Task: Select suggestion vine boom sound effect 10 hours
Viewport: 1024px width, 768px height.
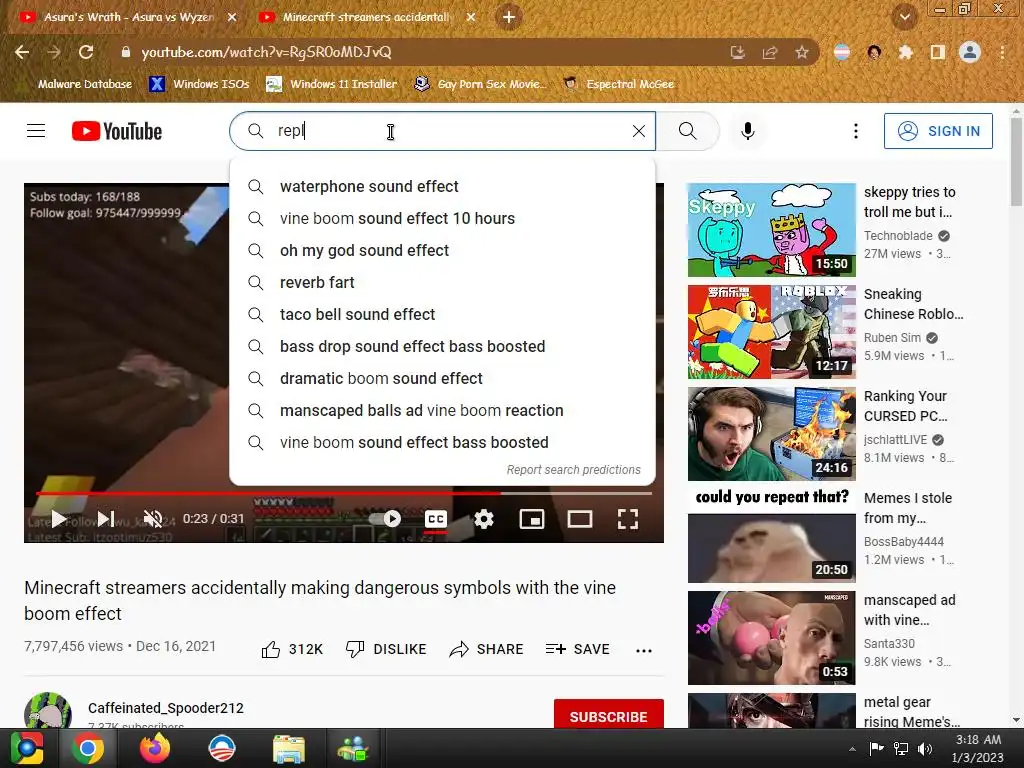Action: coord(442,219)
